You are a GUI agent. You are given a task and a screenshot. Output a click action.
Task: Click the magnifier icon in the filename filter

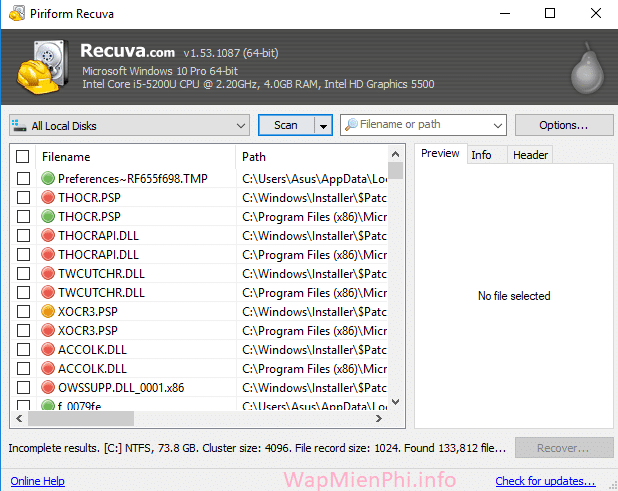point(351,125)
